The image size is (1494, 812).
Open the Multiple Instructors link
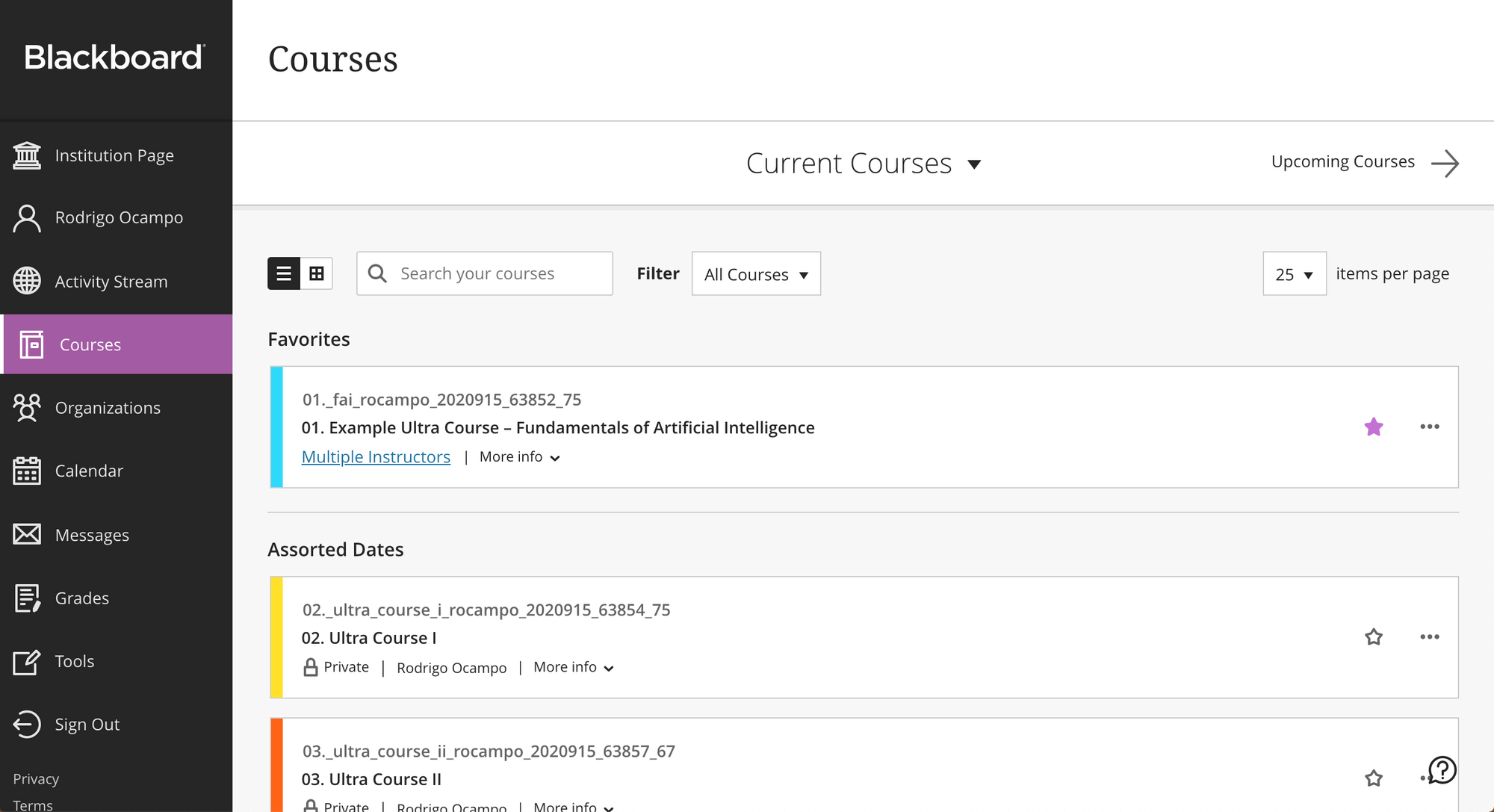tap(376, 456)
